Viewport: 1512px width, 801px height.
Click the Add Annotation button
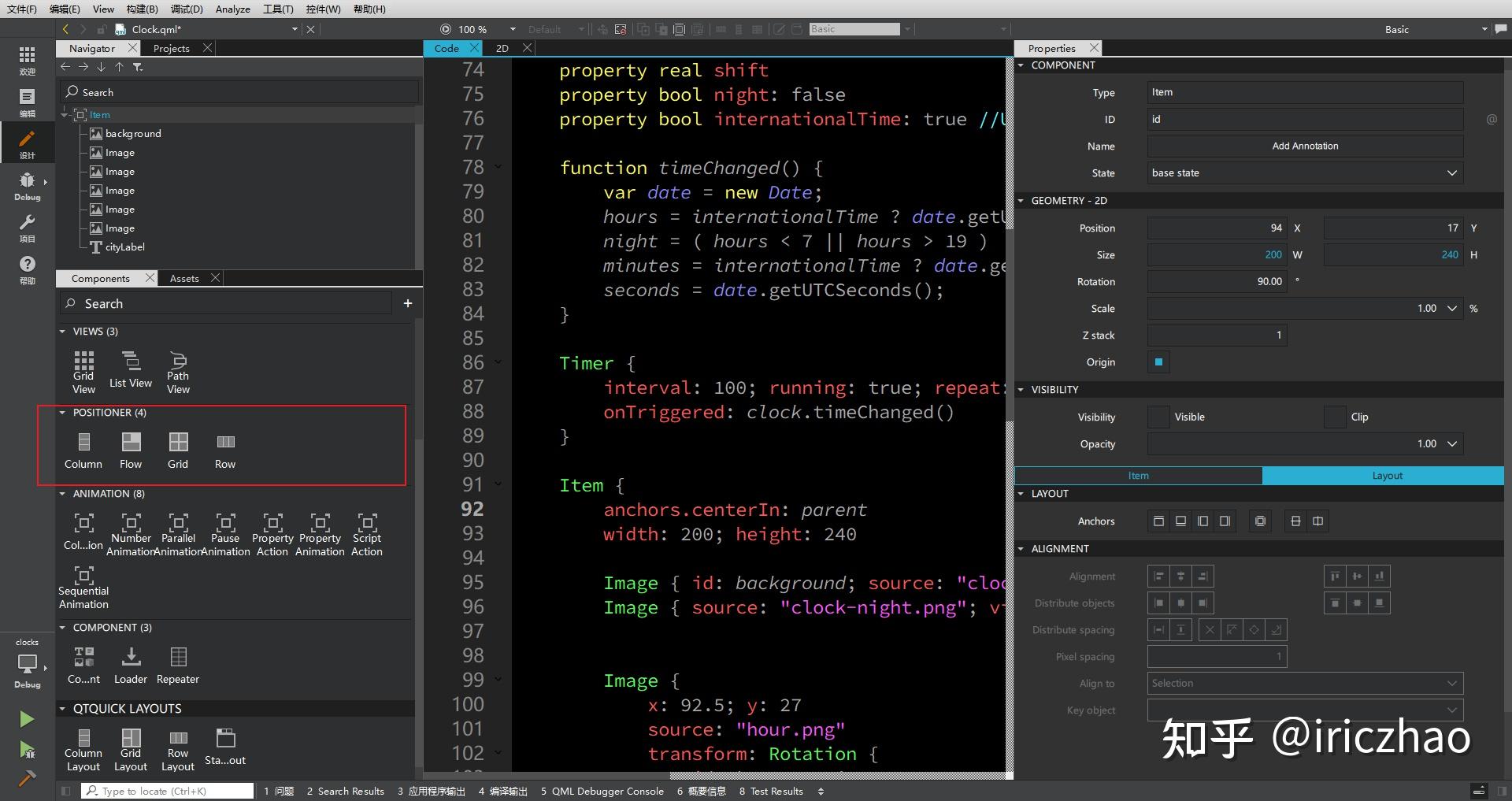pos(1304,146)
